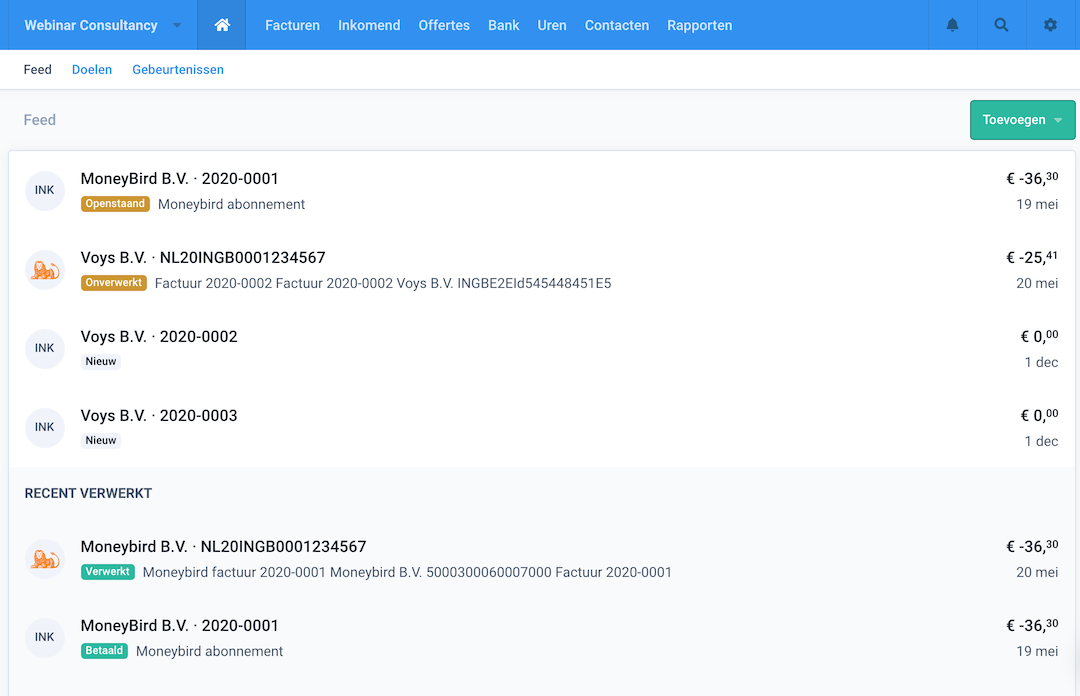Screen dimensions: 1080x696
Task: Click 1 dec date of Voys 2020-0003
Action: click(1041, 441)
